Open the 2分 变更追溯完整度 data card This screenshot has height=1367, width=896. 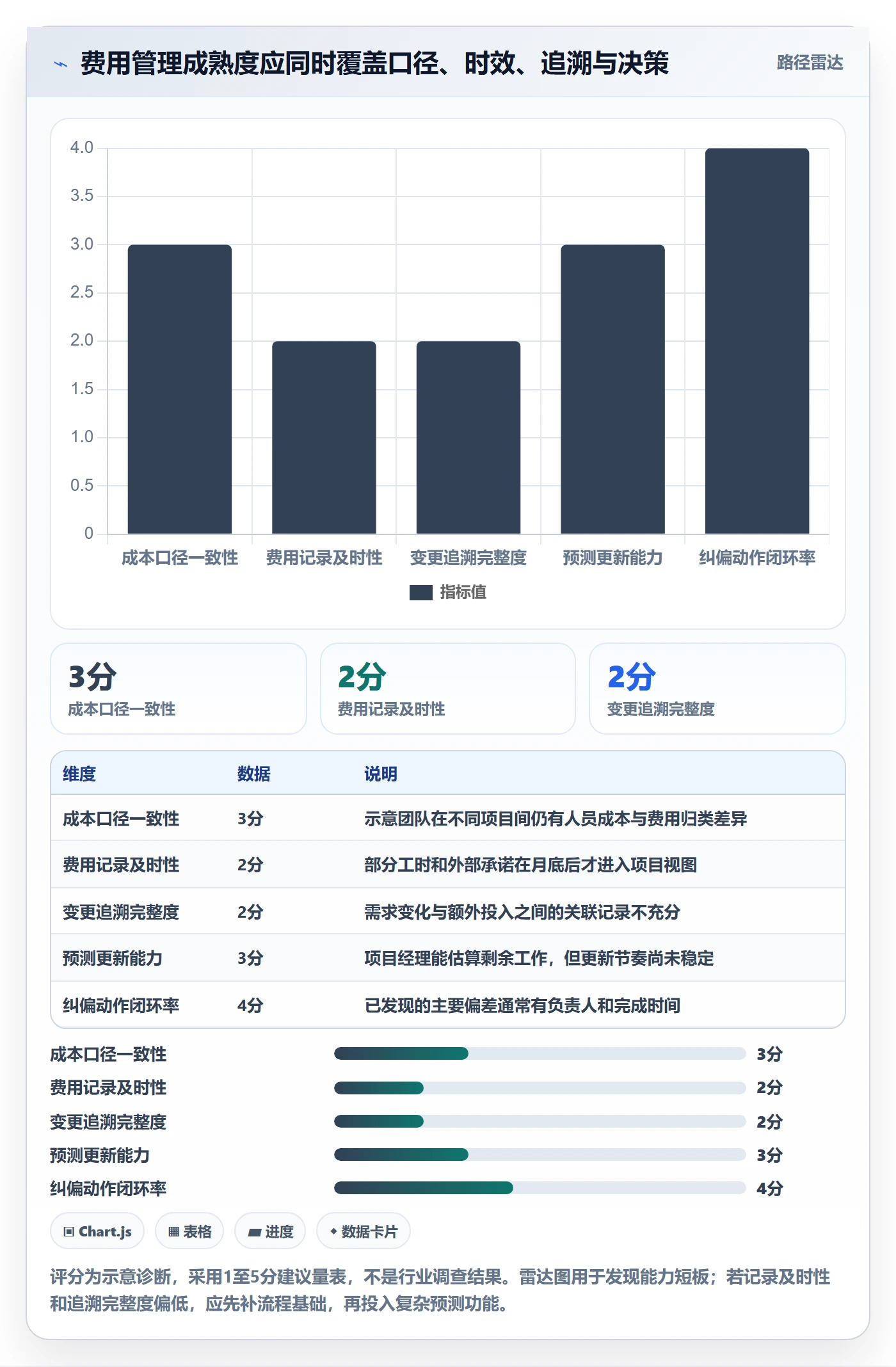[x=717, y=689]
